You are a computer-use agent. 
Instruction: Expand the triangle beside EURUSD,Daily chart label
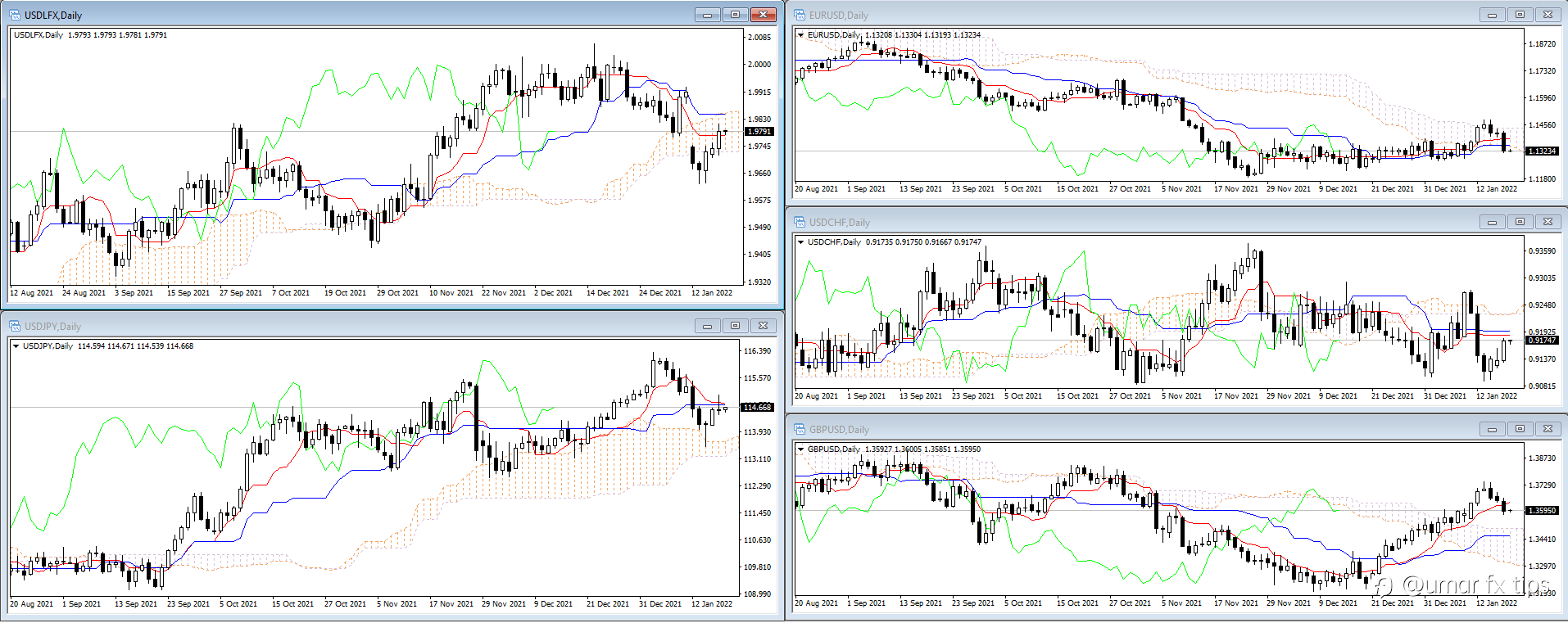[800, 35]
